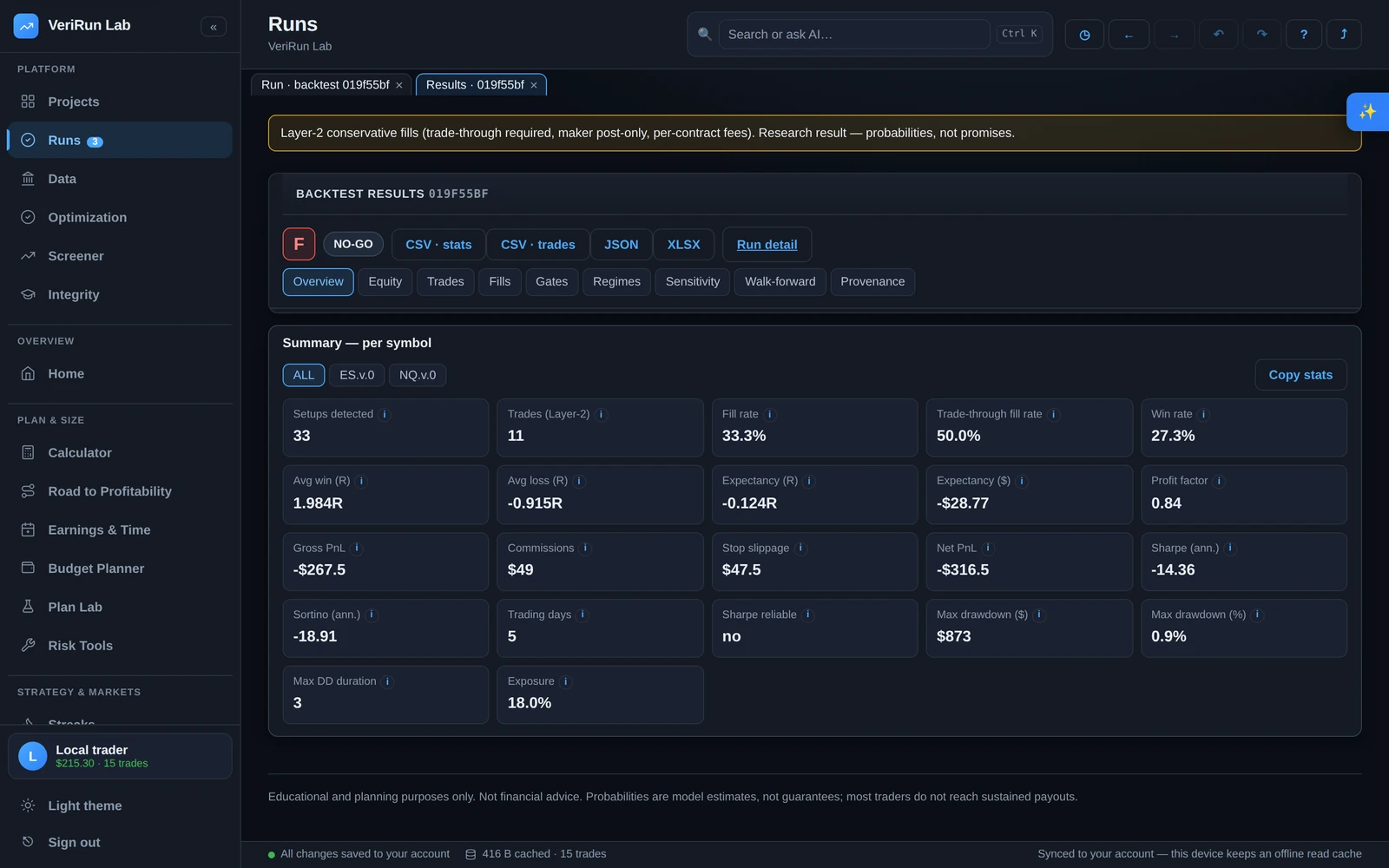Show info for Max DD duration
1389x868 pixels.
point(388,681)
